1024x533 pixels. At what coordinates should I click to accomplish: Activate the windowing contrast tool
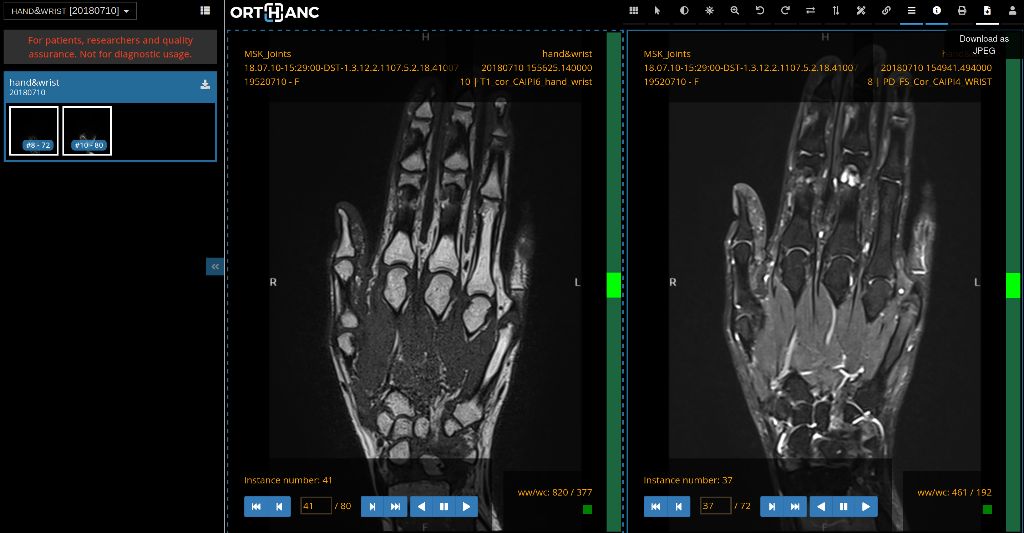point(684,11)
